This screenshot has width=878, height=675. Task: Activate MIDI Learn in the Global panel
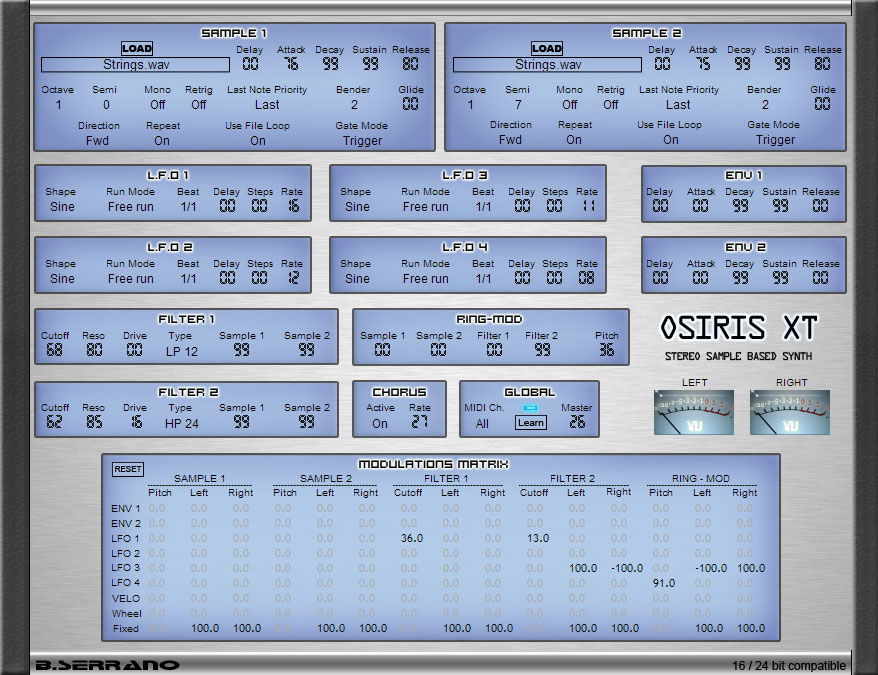point(530,422)
